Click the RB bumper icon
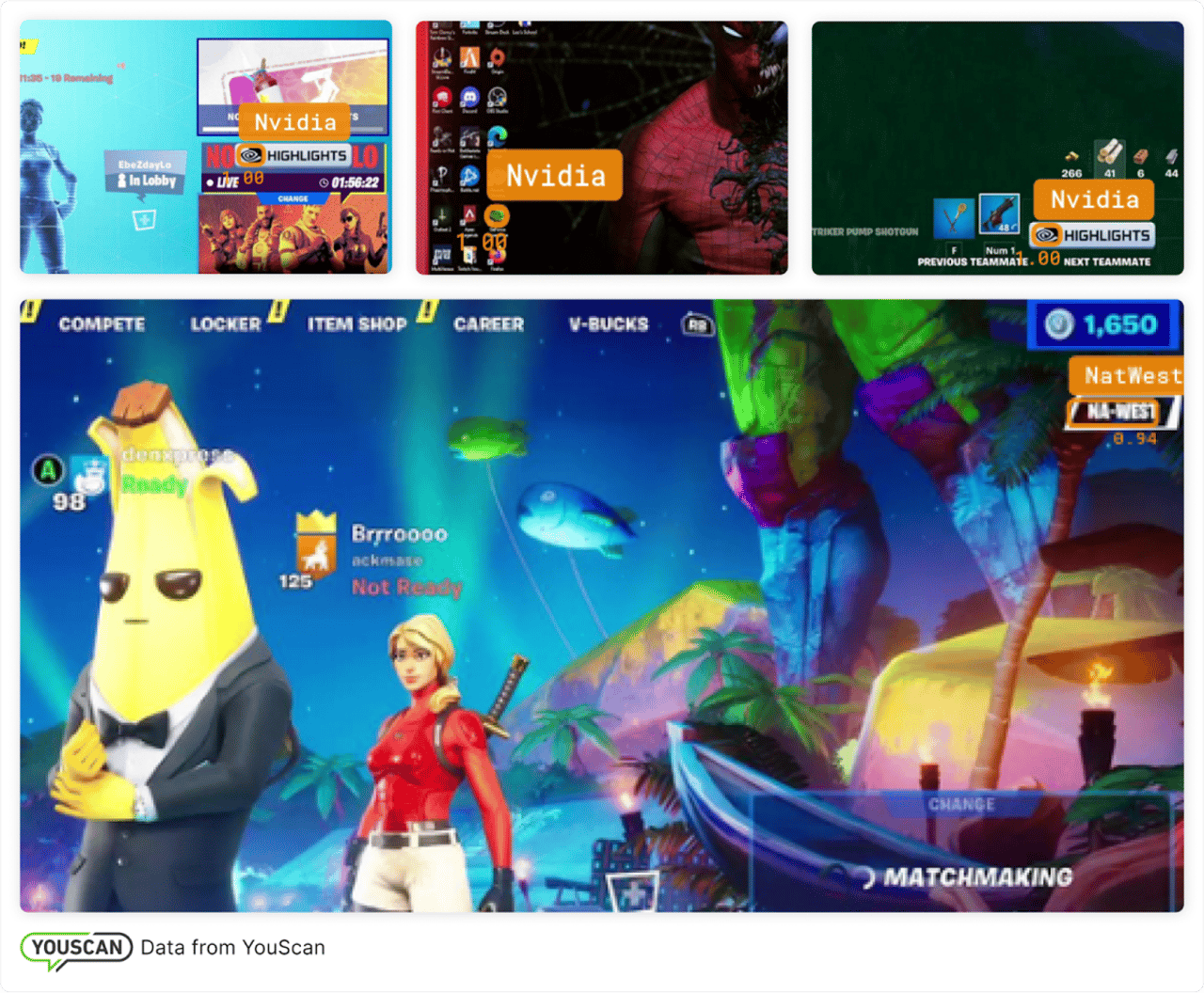The image size is (1204, 993). pyautogui.click(x=697, y=324)
